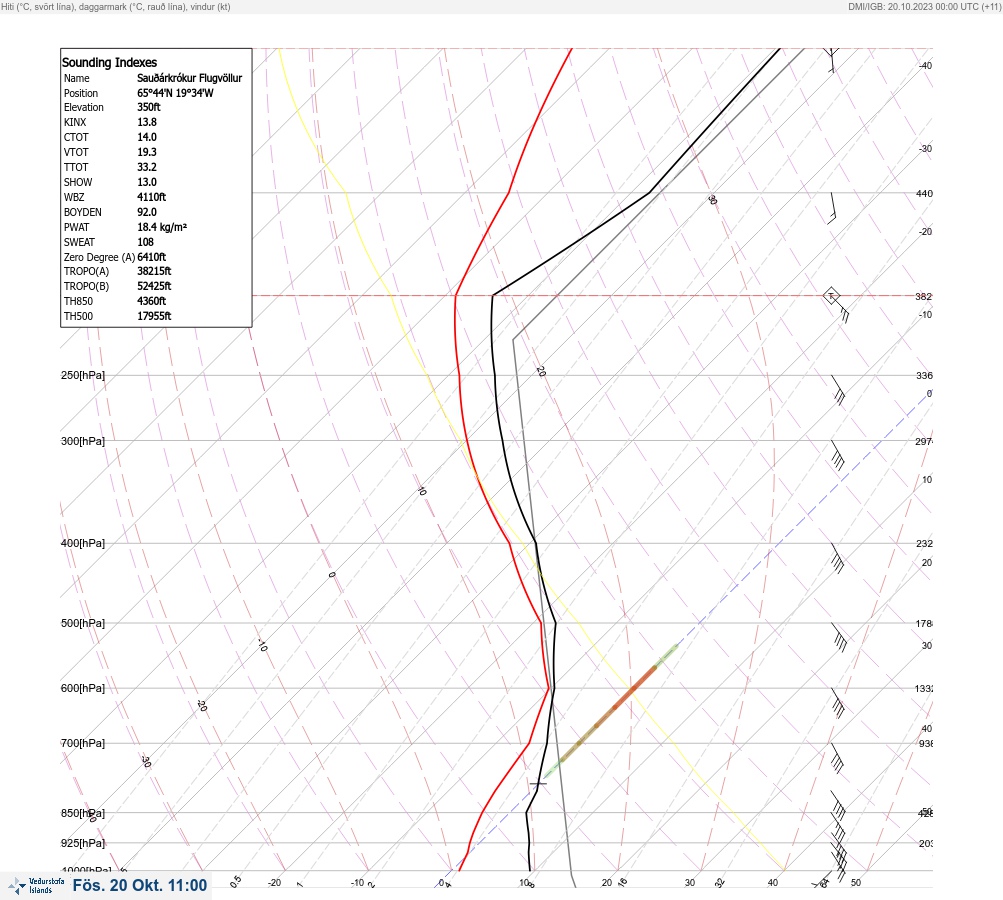Screen dimensions: 1003x900
Task: Click the 382 height label on right axis
Action: click(x=924, y=296)
